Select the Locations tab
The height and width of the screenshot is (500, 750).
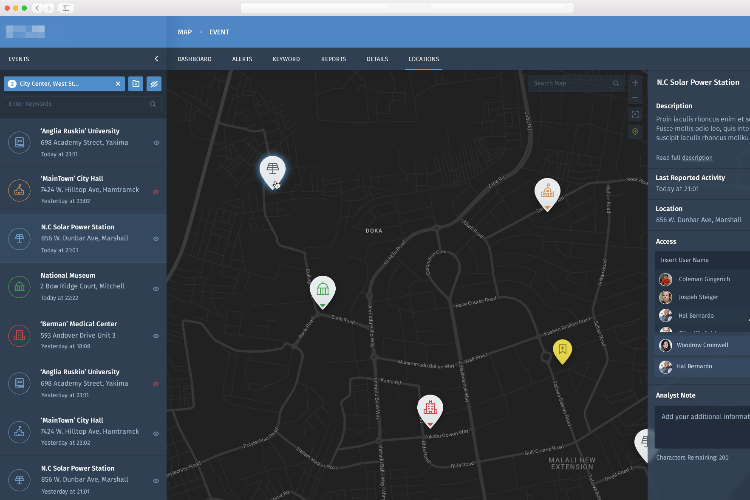coord(423,59)
